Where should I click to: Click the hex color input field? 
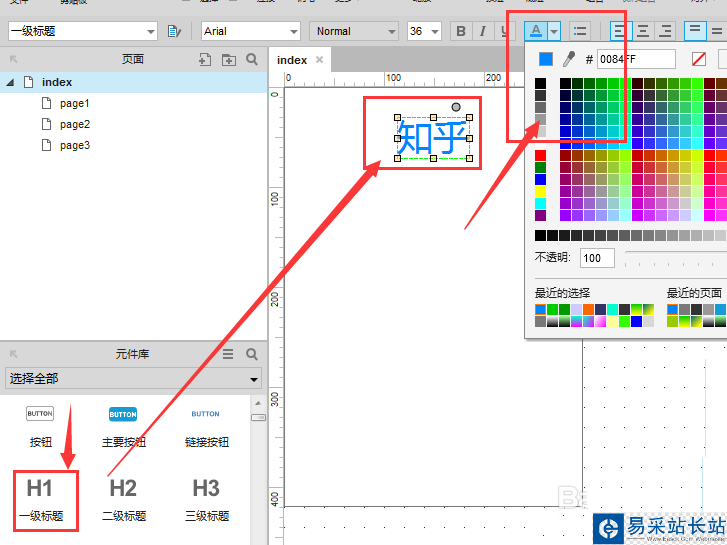(636, 59)
